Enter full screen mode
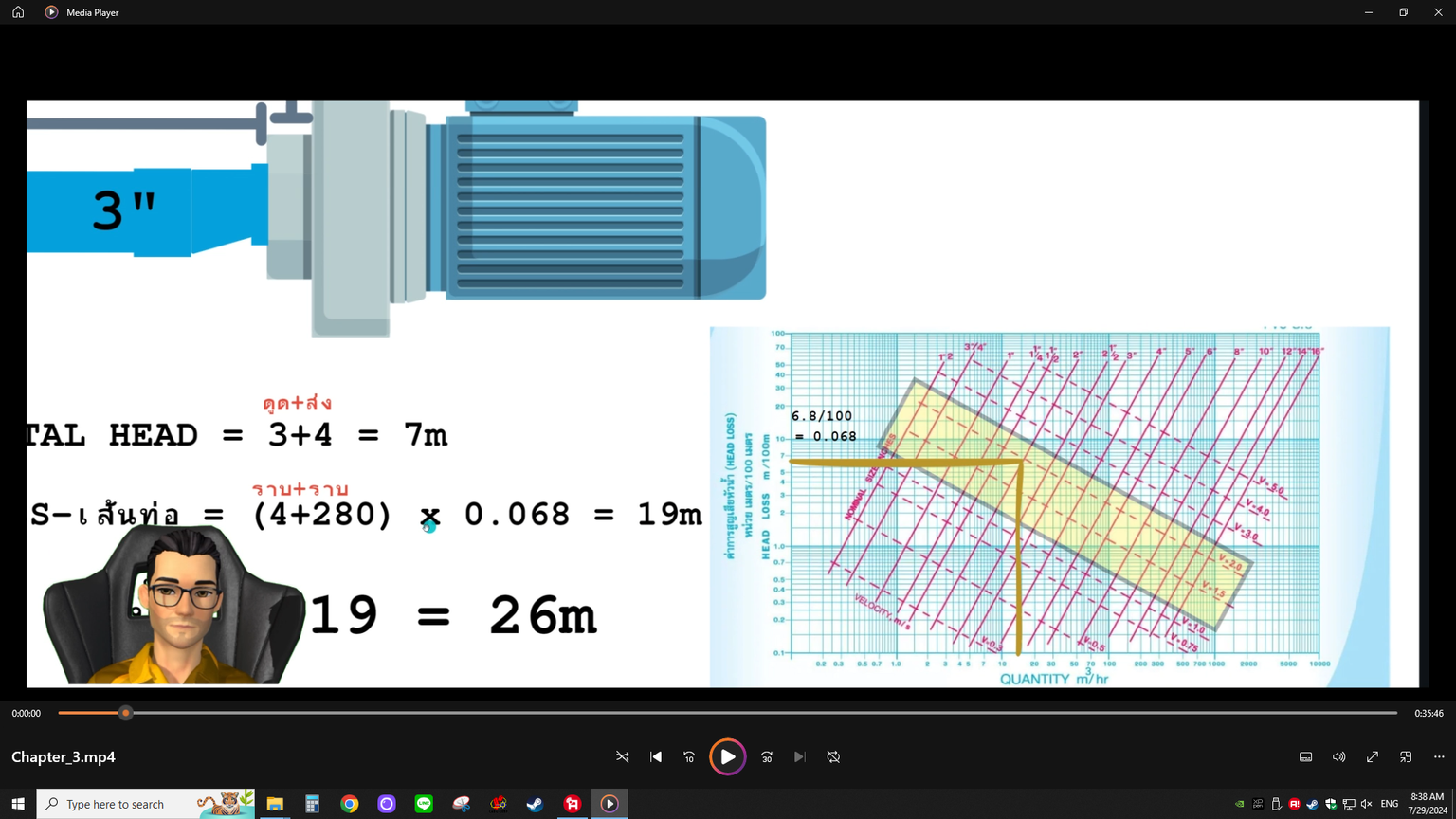This screenshot has height=819, width=1456. 1372,756
